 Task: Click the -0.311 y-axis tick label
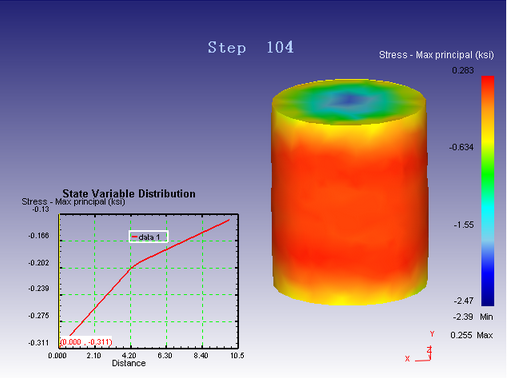point(39,343)
